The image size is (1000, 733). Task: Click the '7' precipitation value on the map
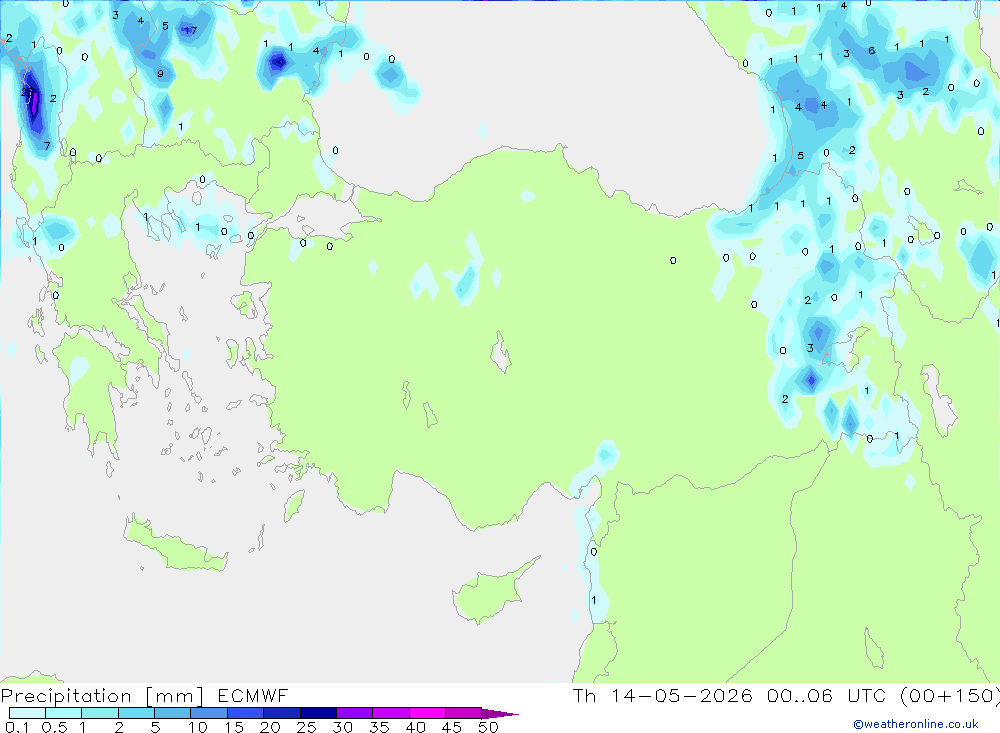pyautogui.click(x=47, y=146)
